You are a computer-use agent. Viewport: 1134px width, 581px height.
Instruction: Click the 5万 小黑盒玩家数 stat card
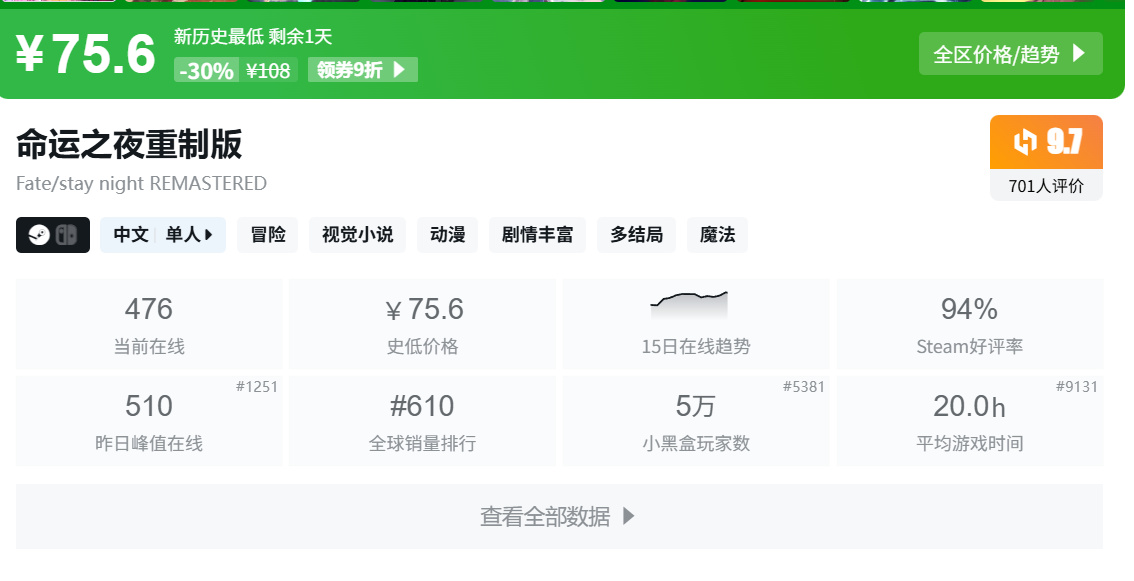[x=696, y=421]
